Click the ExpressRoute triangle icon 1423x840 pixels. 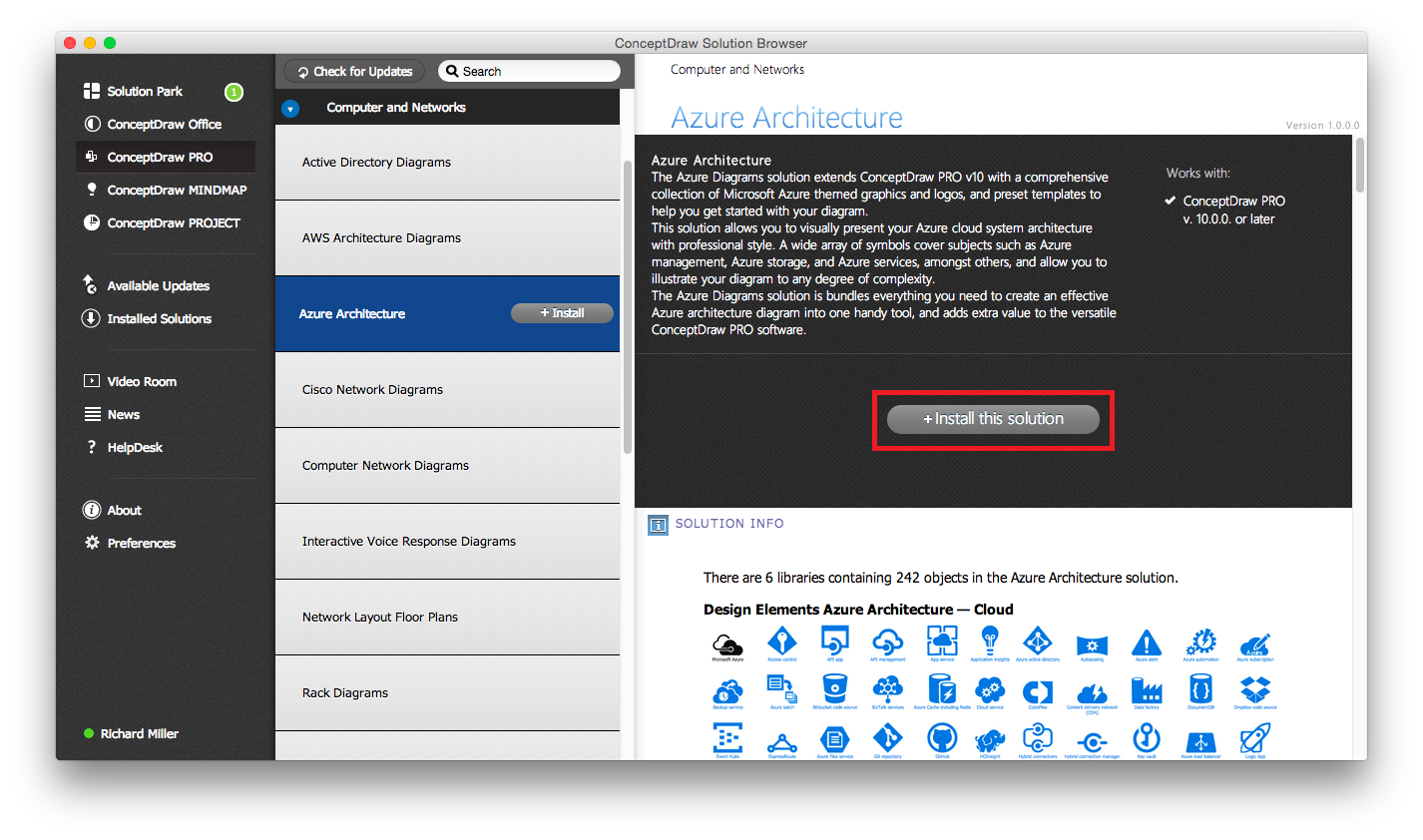pos(782,744)
